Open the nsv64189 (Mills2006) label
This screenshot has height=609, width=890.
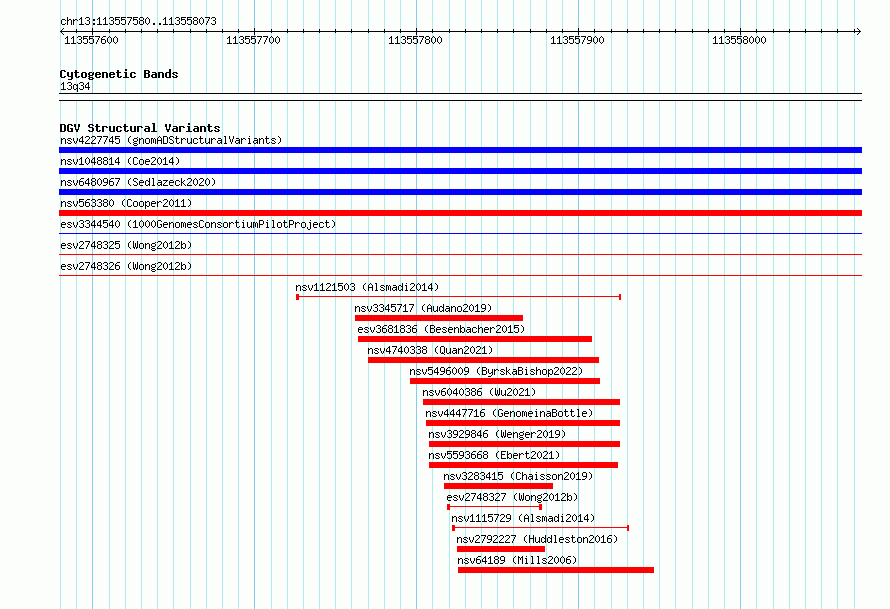tap(517, 560)
